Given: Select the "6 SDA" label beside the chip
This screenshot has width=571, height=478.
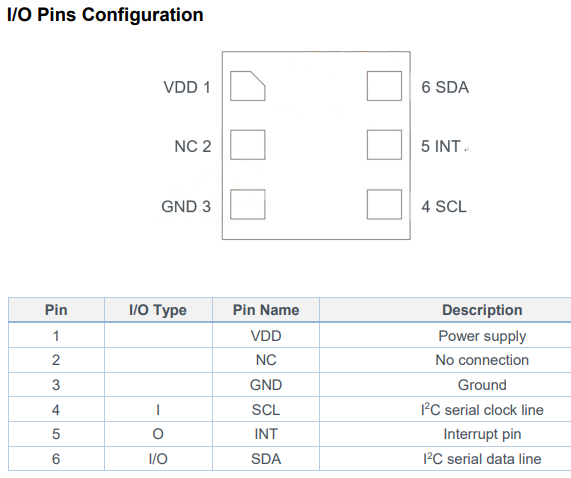Looking at the screenshot, I should pyautogui.click(x=445, y=87).
